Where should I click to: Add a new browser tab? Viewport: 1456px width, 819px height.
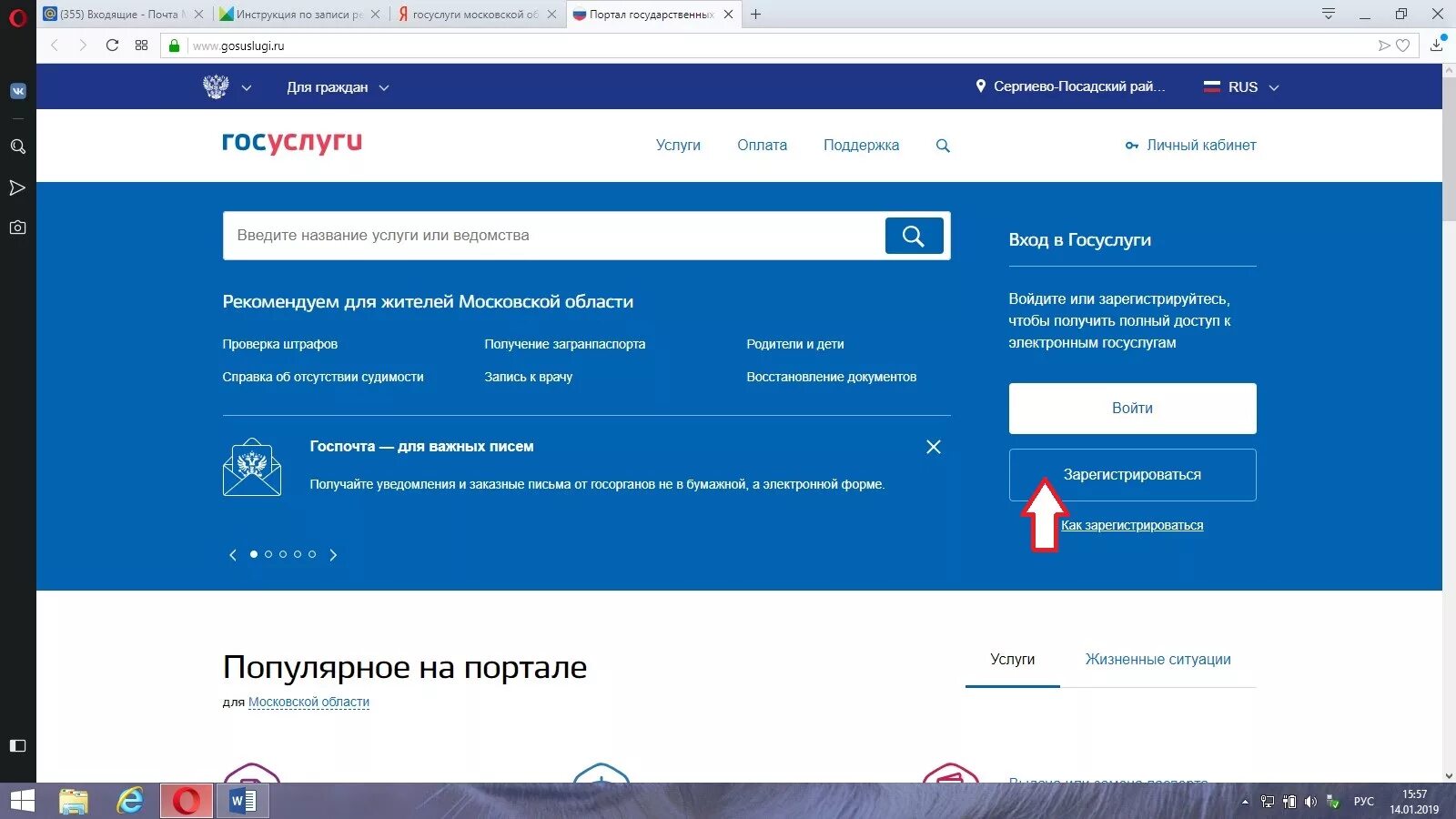[755, 14]
